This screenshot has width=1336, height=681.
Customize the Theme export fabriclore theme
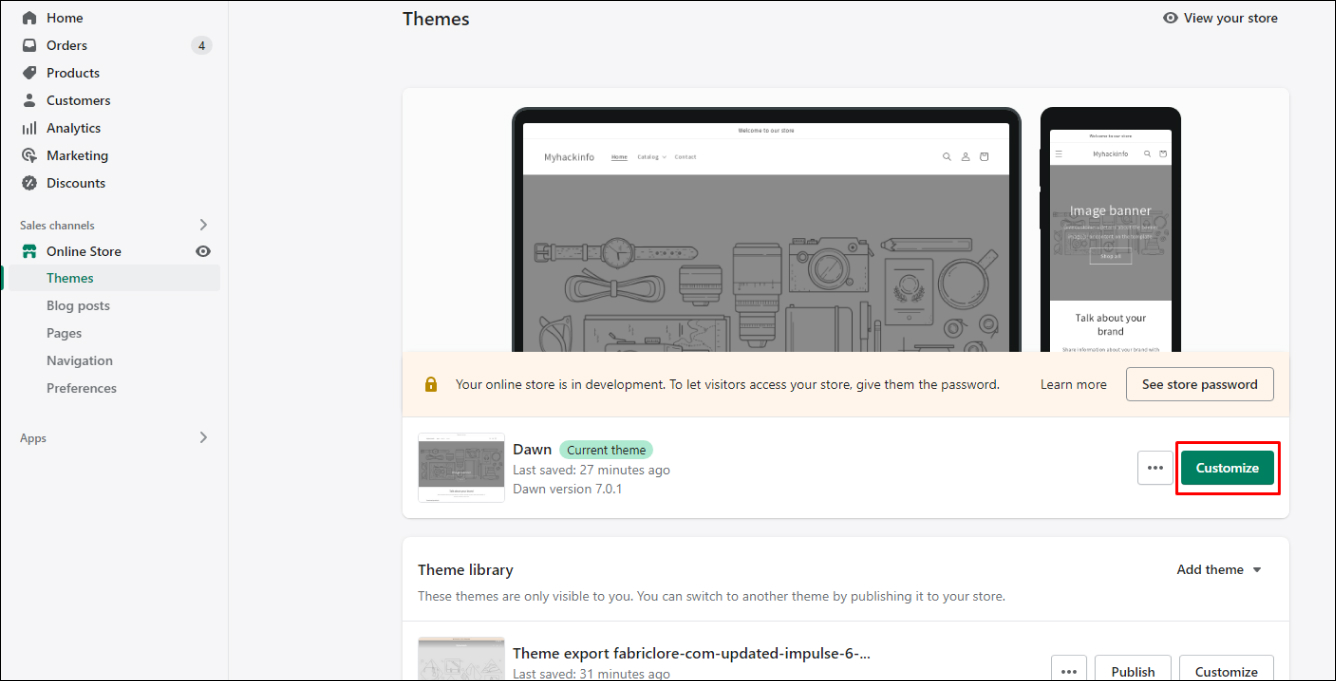[1227, 671]
